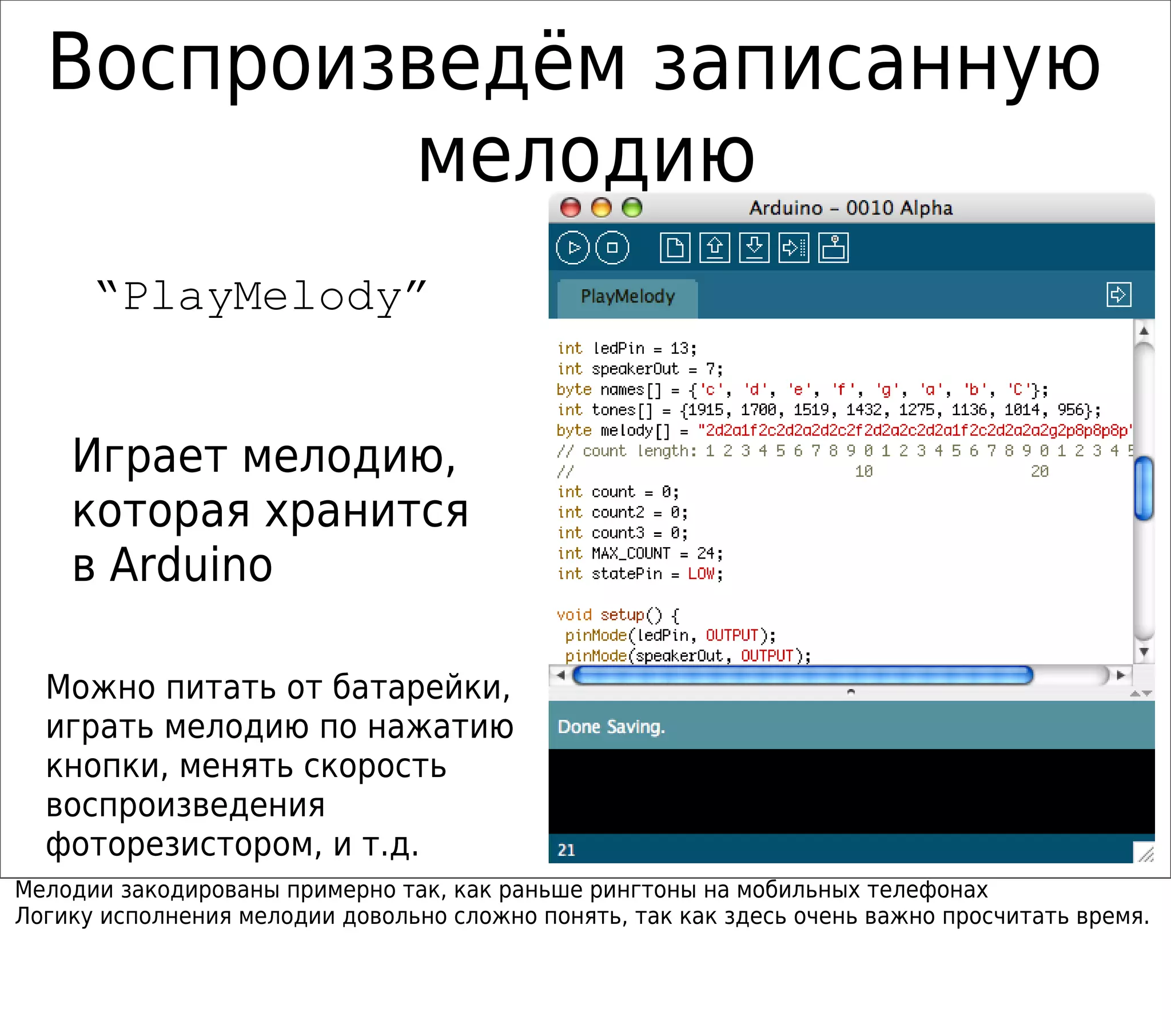The width and height of the screenshot is (1171, 1036).
Task: Click the window title Arduino 0010 Alpha
Action: click(851, 208)
